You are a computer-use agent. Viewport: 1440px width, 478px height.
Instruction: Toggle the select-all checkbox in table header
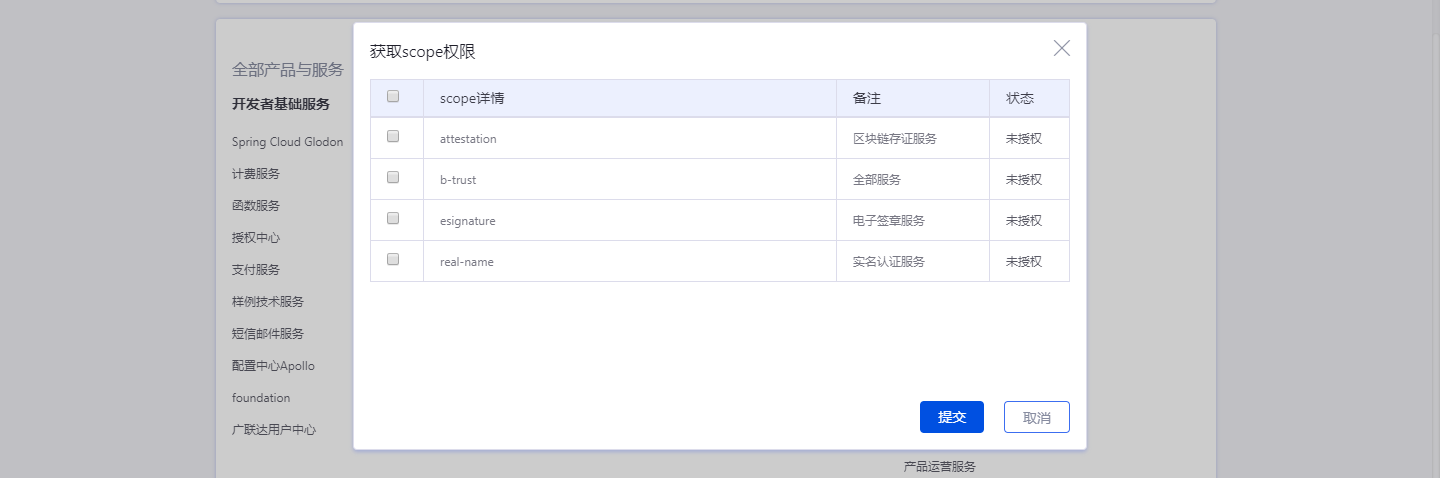click(393, 97)
